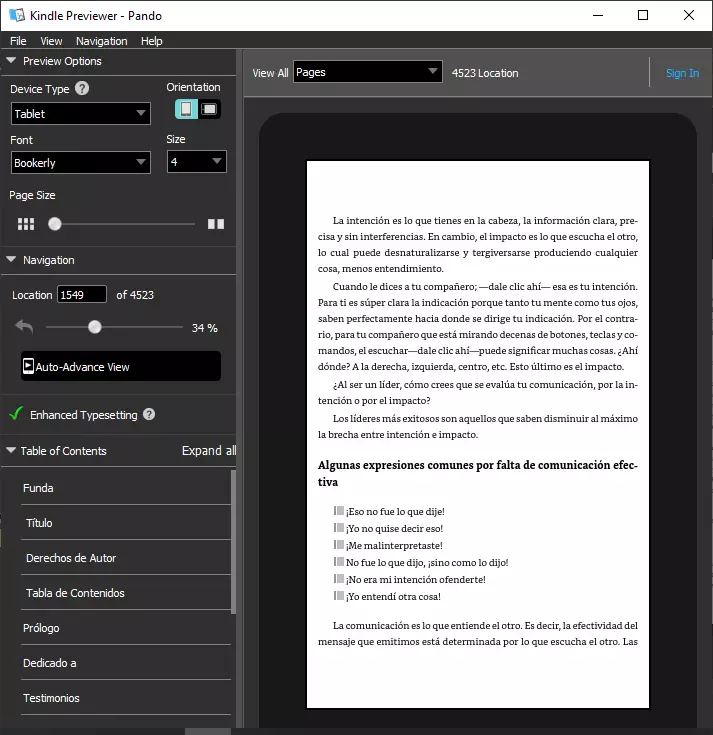Viewport: 713px width, 735px height.
Task: Click the back arrow in Navigation
Action: pyautogui.click(x=24, y=326)
